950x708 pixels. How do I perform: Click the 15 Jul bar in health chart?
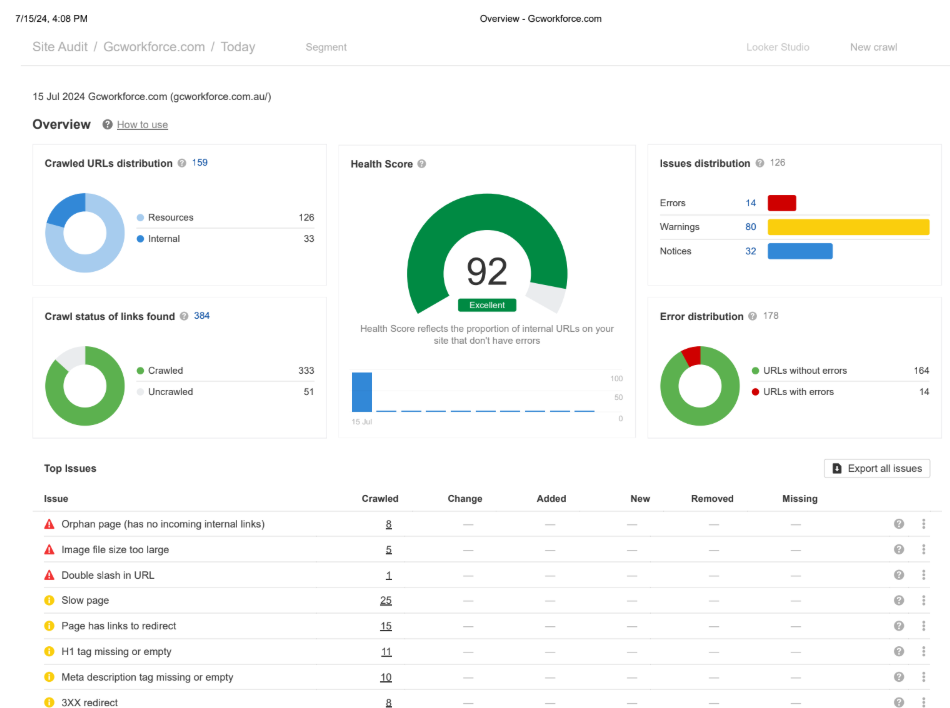[362, 392]
